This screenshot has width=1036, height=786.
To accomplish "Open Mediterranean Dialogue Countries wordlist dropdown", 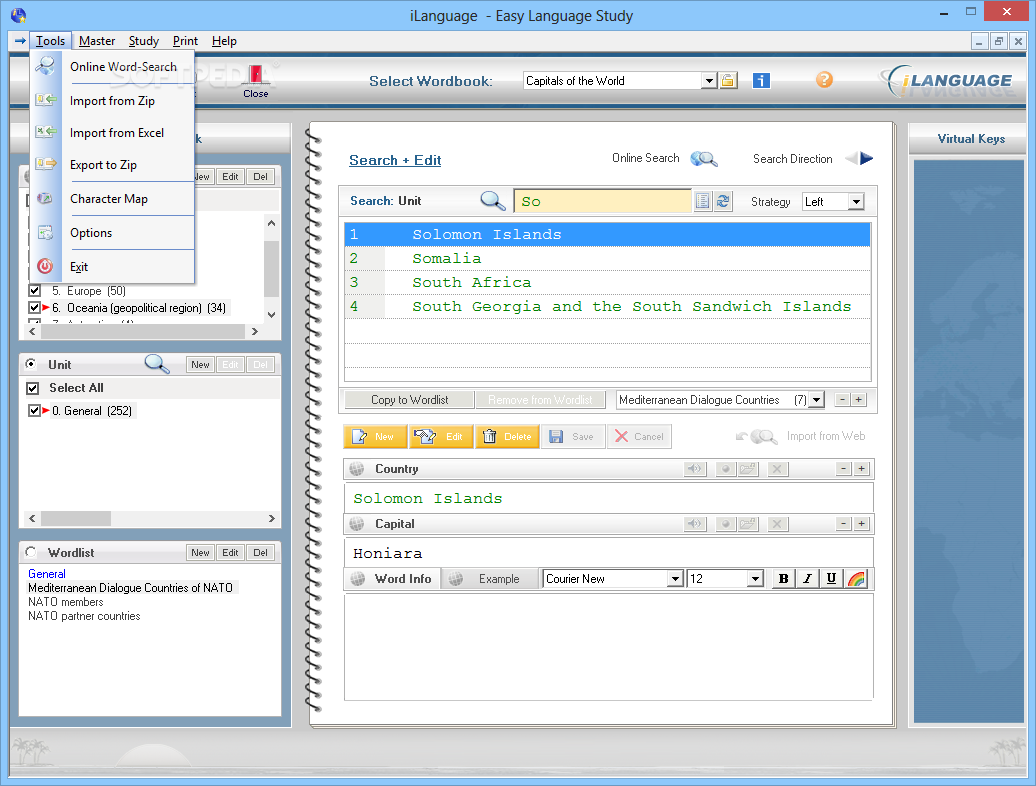I will pyautogui.click(x=817, y=400).
